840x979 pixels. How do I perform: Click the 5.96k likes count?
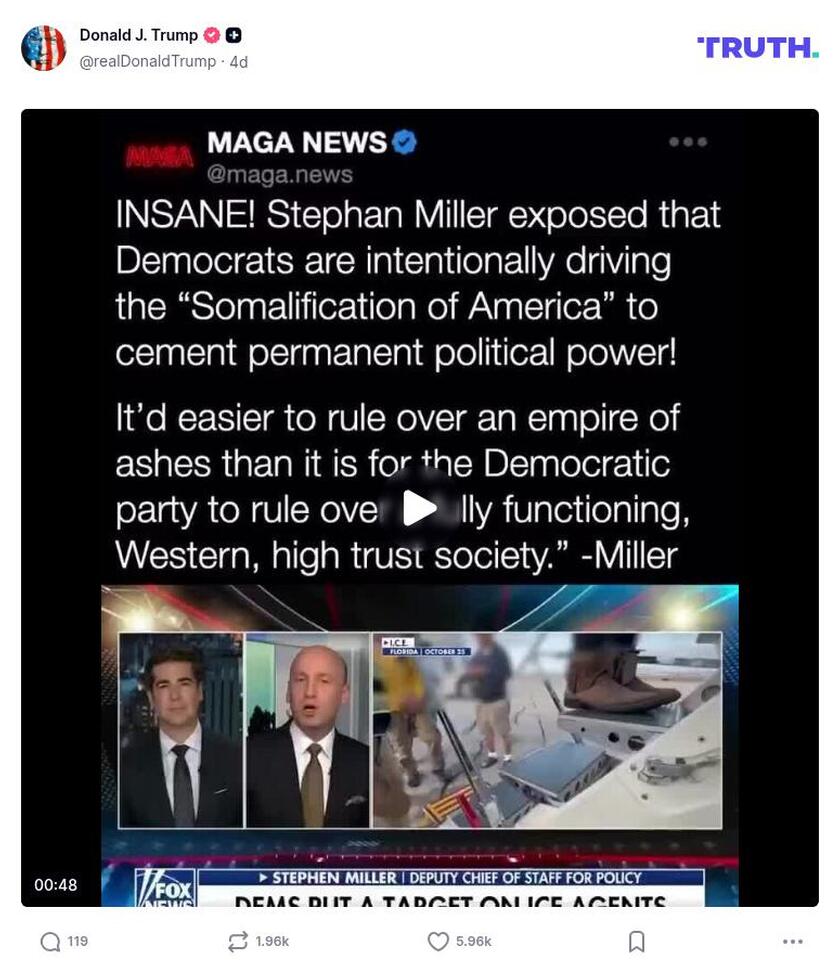tap(473, 941)
